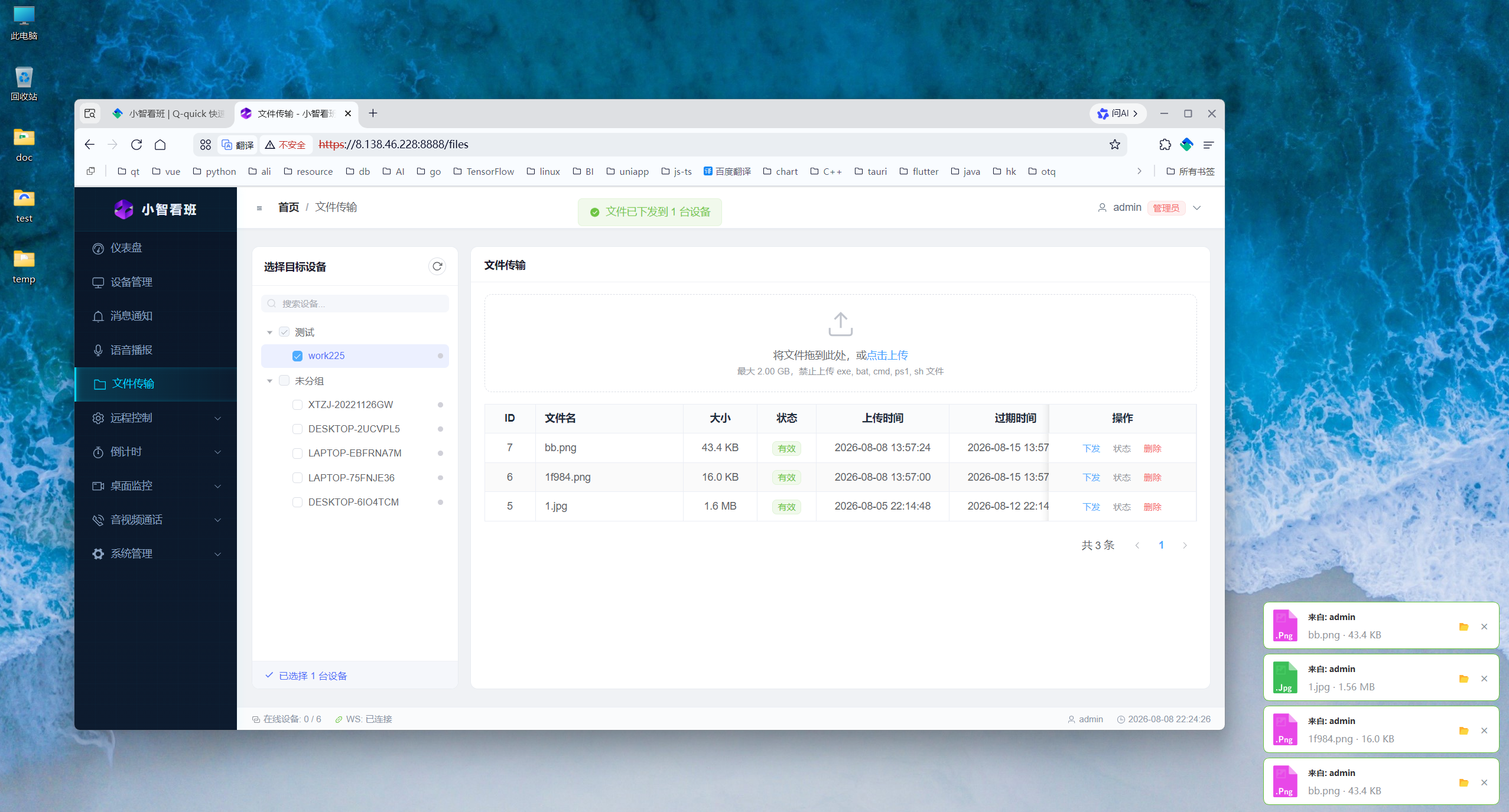Collapse sidebar with hamburger icon
The width and height of the screenshot is (1509, 812).
[259, 208]
